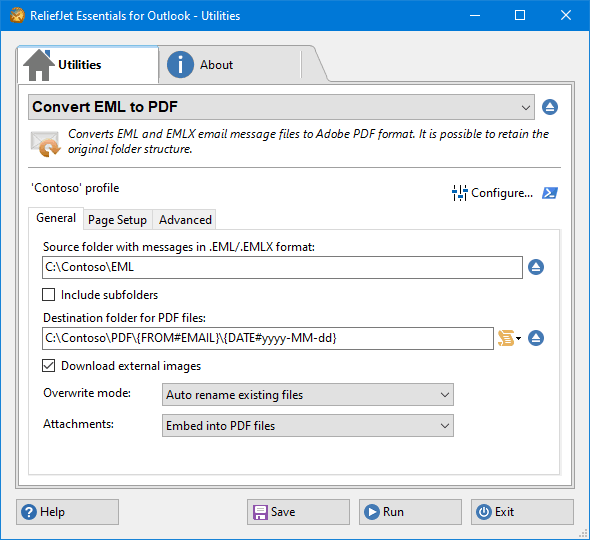
Task: Open the Overwrite mode dropdown
Action: (x=308, y=395)
